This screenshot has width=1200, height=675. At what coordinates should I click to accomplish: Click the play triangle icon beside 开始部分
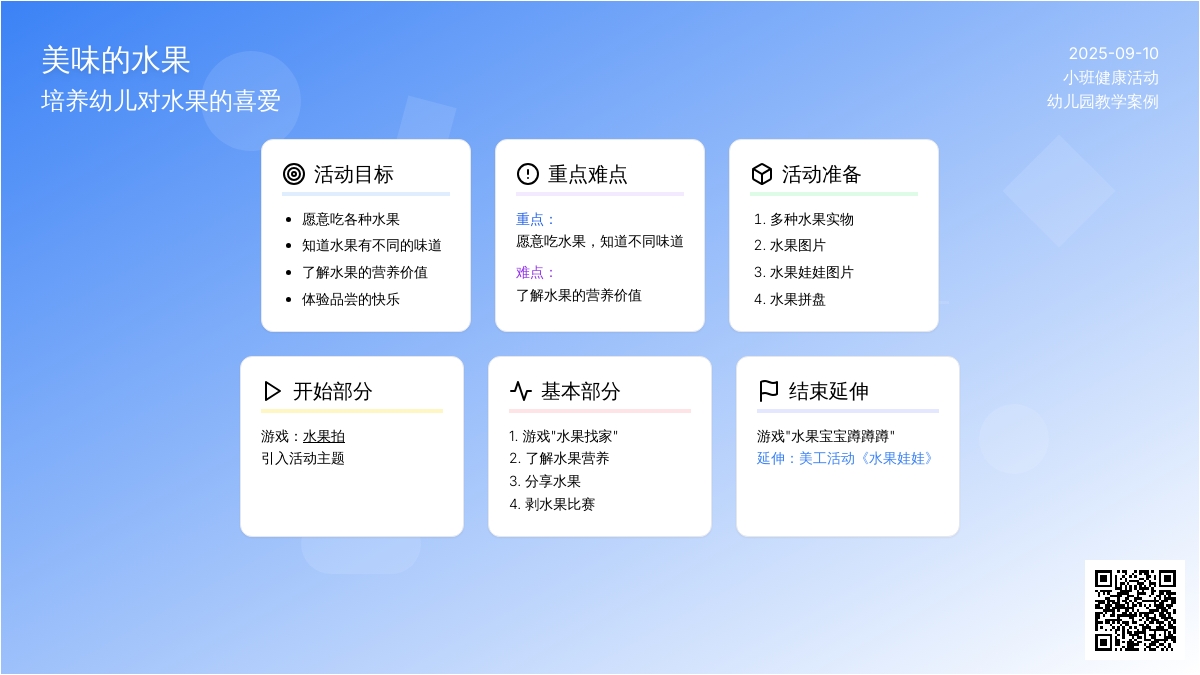(272, 391)
